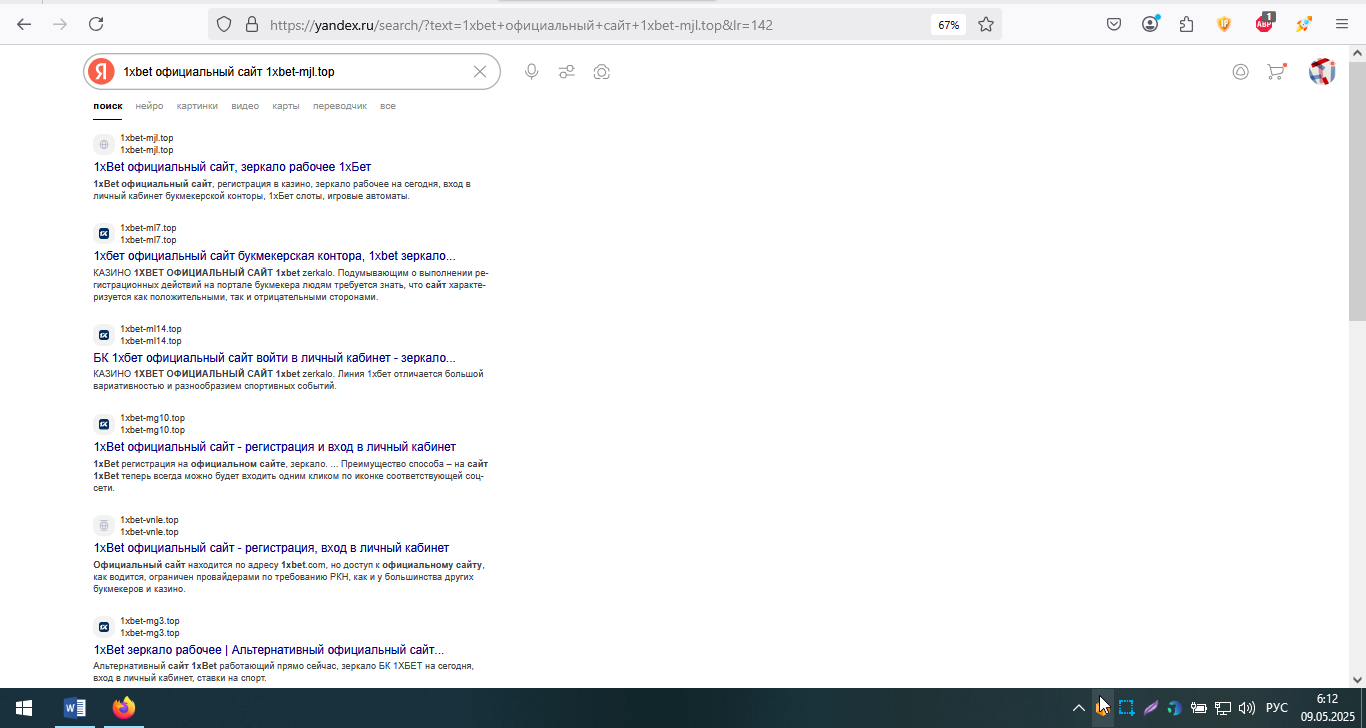1366x728 pixels.
Task: Open result '1хбет официальный сайт букмекерская контора'
Action: click(x=275, y=256)
